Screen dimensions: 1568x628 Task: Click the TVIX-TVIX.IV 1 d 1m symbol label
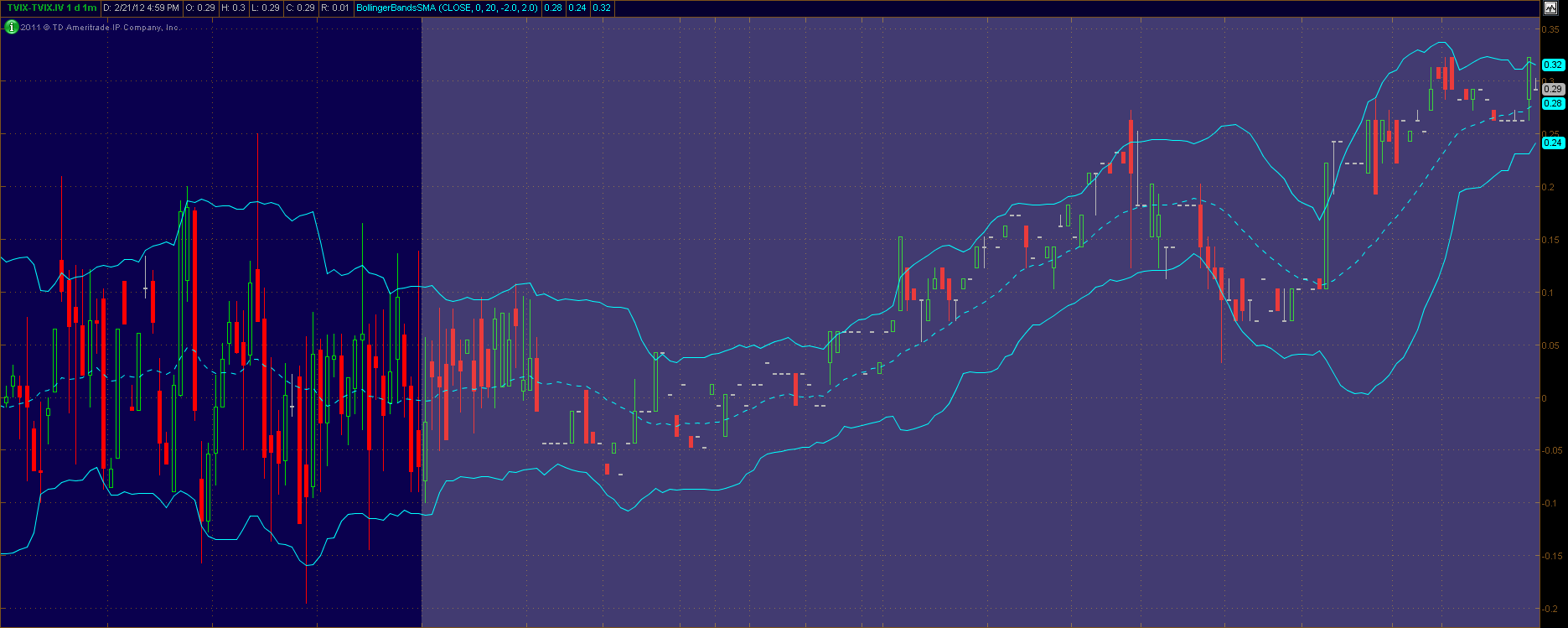(x=52, y=8)
